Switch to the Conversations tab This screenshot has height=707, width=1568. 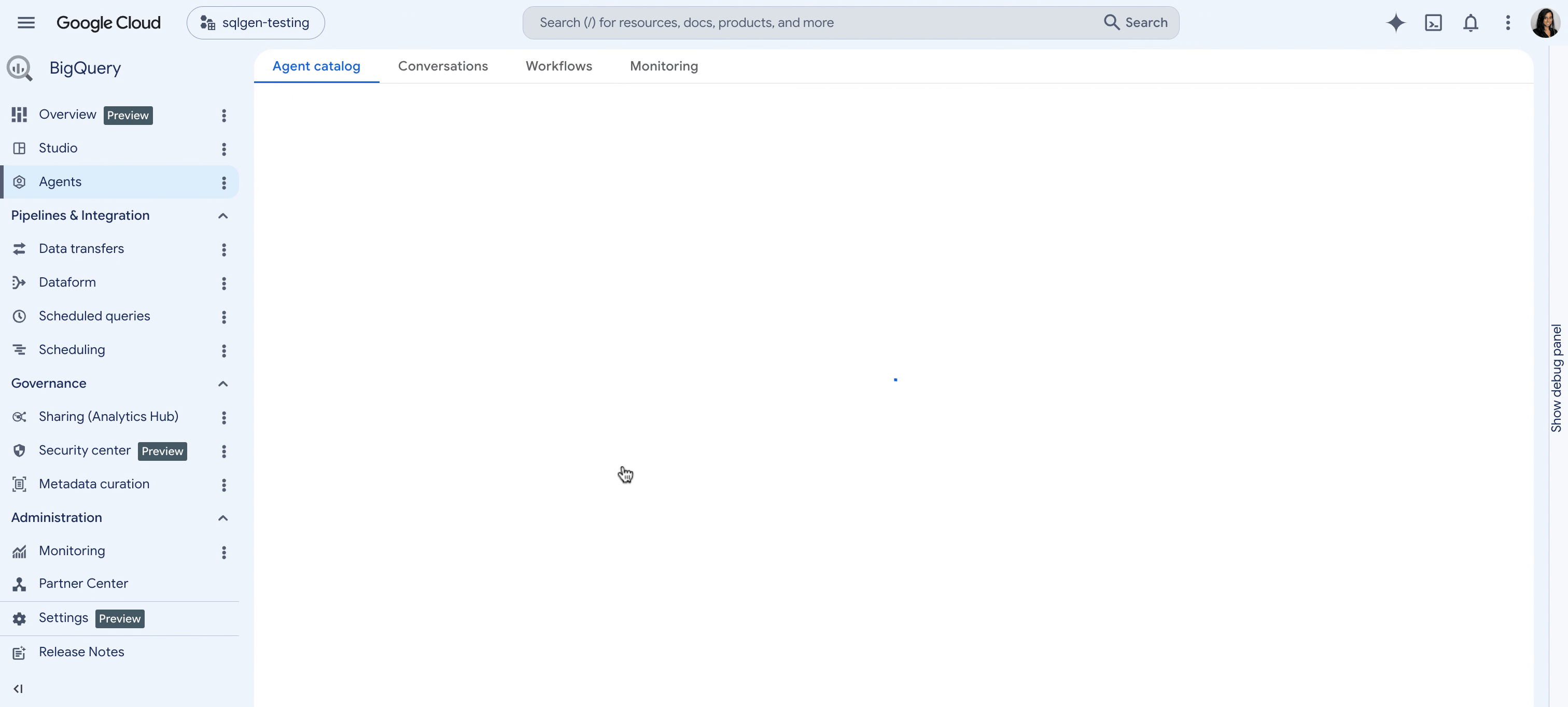point(442,66)
